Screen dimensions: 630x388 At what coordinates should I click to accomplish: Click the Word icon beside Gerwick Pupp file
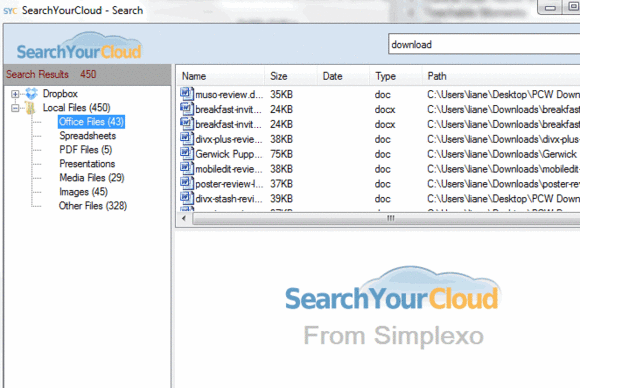point(187,153)
